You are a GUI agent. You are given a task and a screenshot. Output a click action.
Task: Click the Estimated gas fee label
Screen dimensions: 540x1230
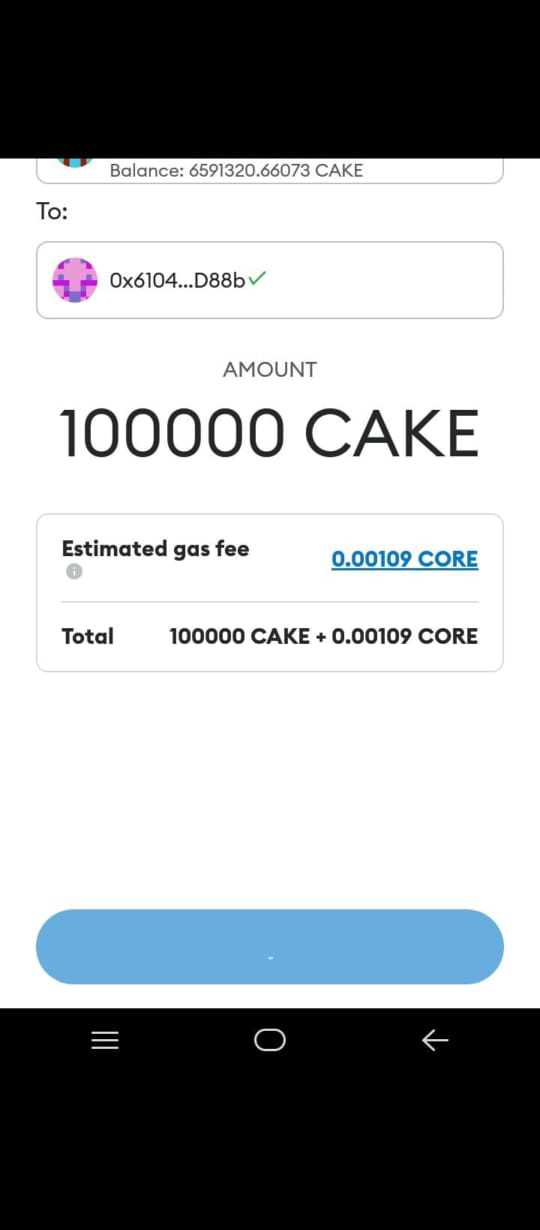point(155,548)
